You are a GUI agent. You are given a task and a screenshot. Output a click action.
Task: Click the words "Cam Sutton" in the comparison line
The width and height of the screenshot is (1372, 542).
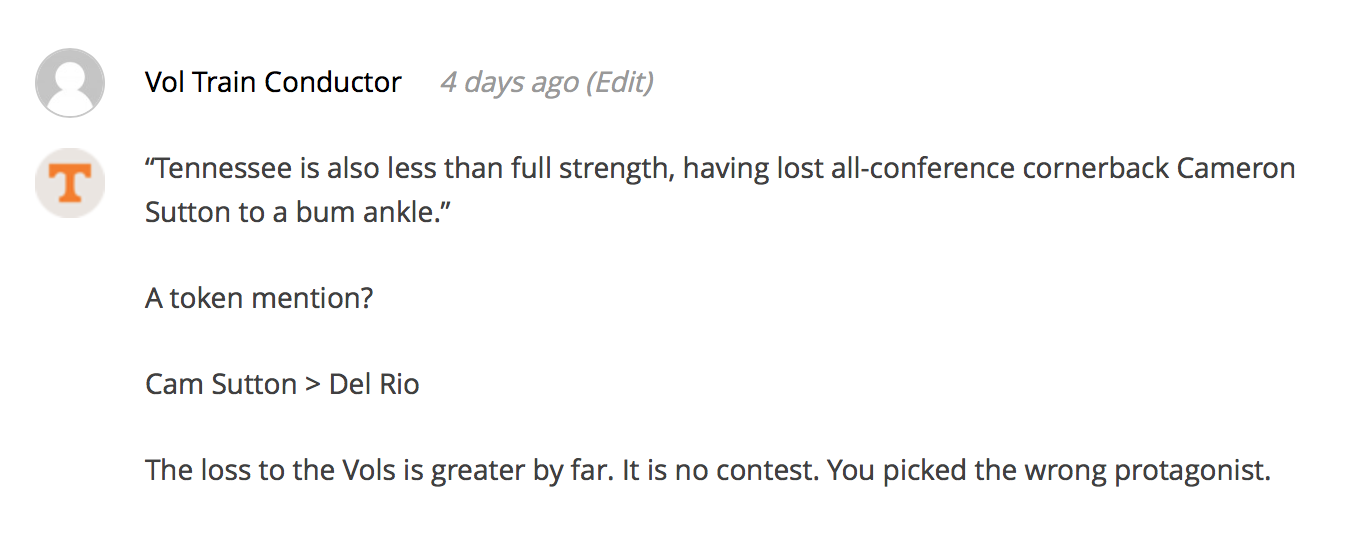(x=221, y=384)
